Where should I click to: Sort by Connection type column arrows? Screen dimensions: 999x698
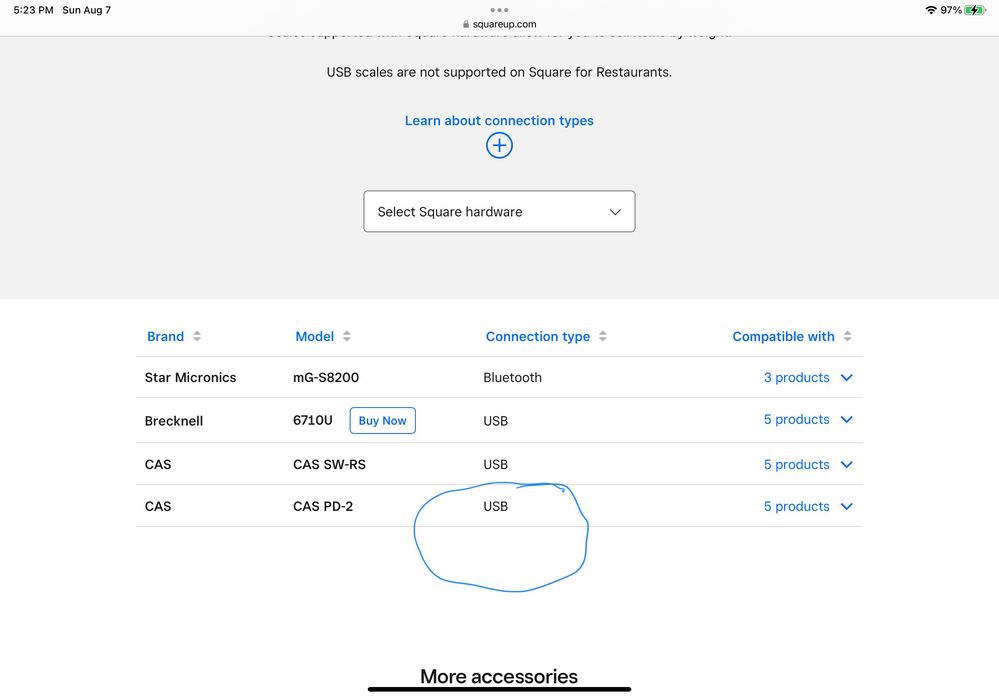click(603, 337)
